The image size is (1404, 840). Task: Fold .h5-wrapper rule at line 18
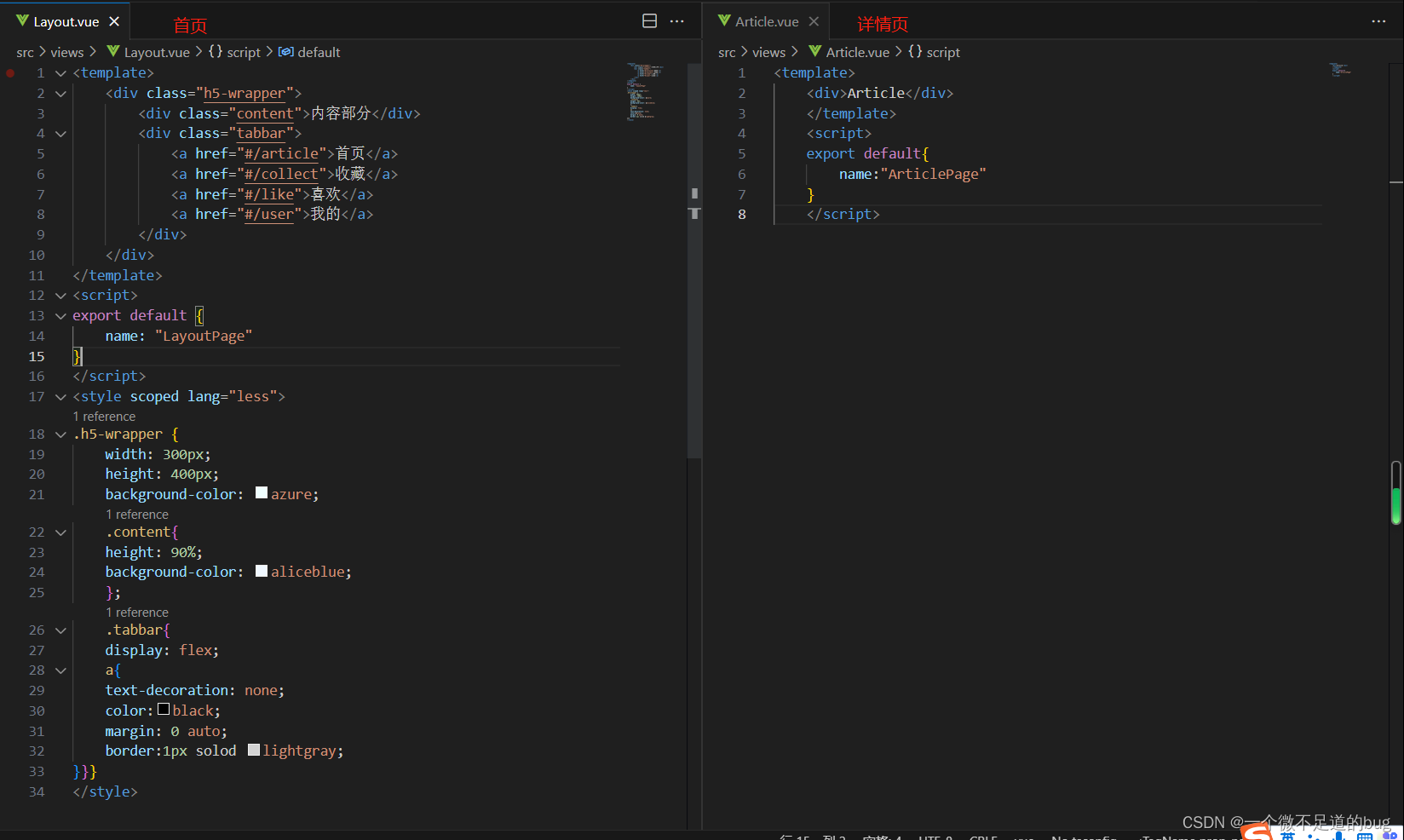pos(60,434)
